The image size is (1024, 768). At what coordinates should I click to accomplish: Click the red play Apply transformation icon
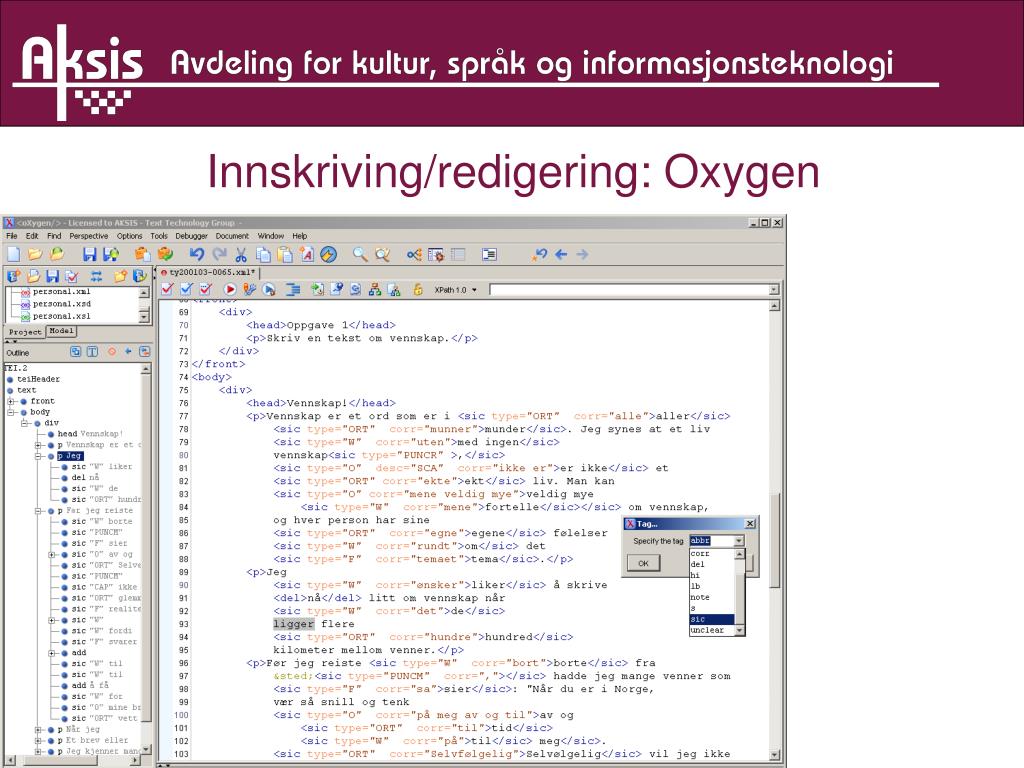230,289
